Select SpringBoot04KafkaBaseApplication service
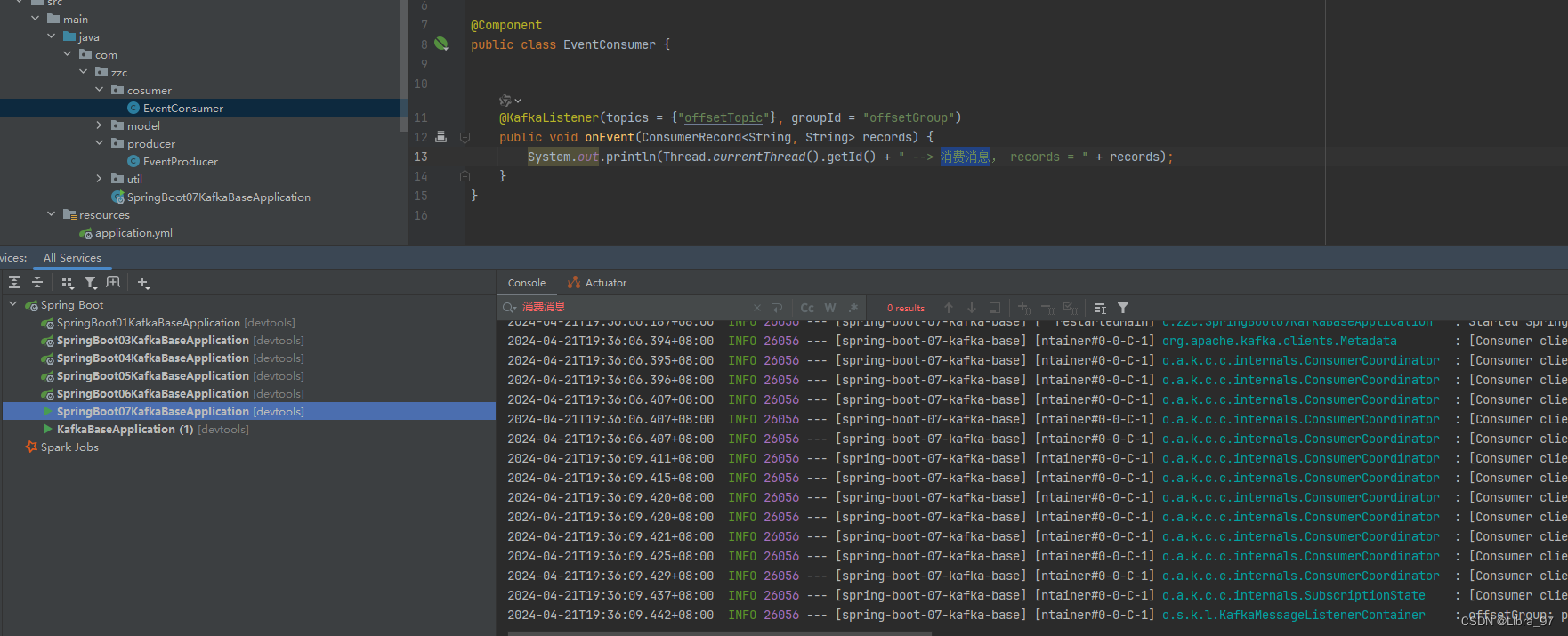 [153, 358]
